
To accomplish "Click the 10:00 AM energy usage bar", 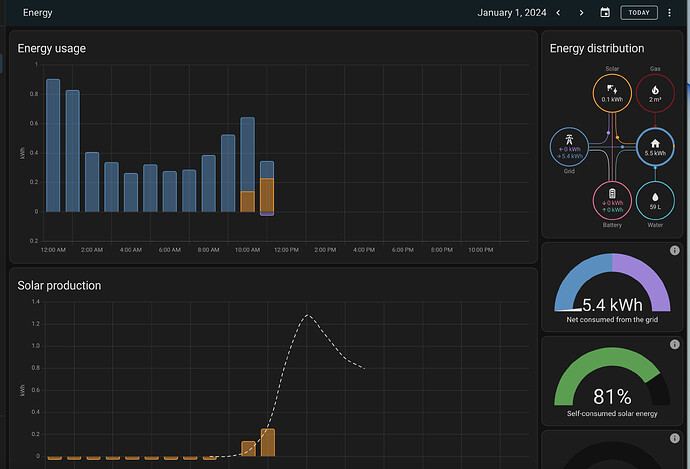I will 247,165.
